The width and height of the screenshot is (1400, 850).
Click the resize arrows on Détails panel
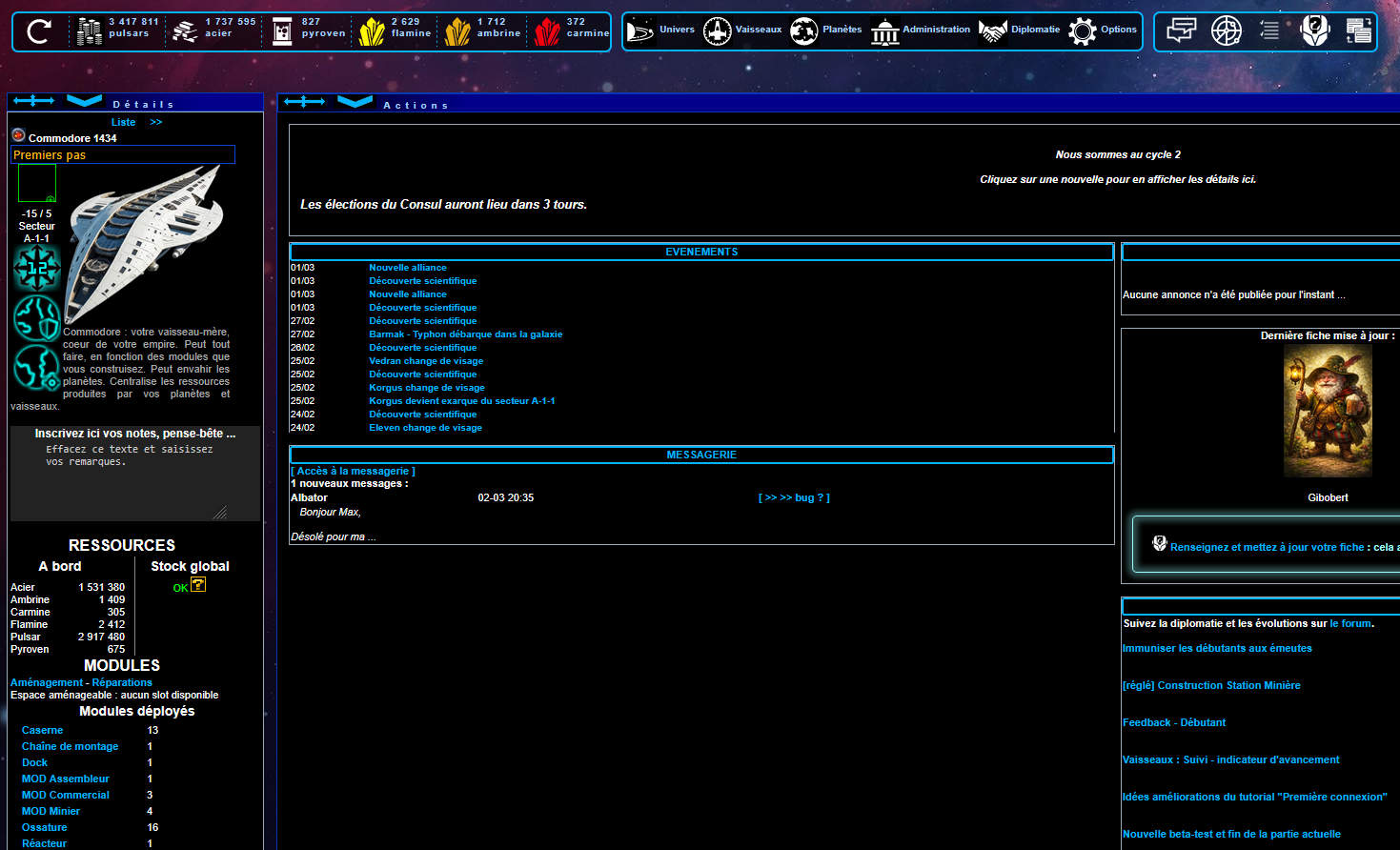[33, 100]
